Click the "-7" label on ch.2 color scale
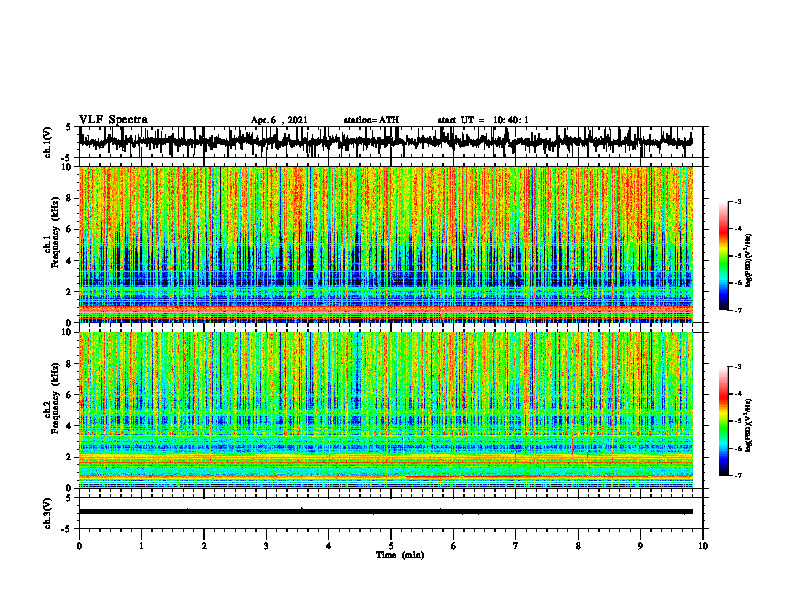Screen dimensions: 792x612 pyautogui.click(x=738, y=475)
